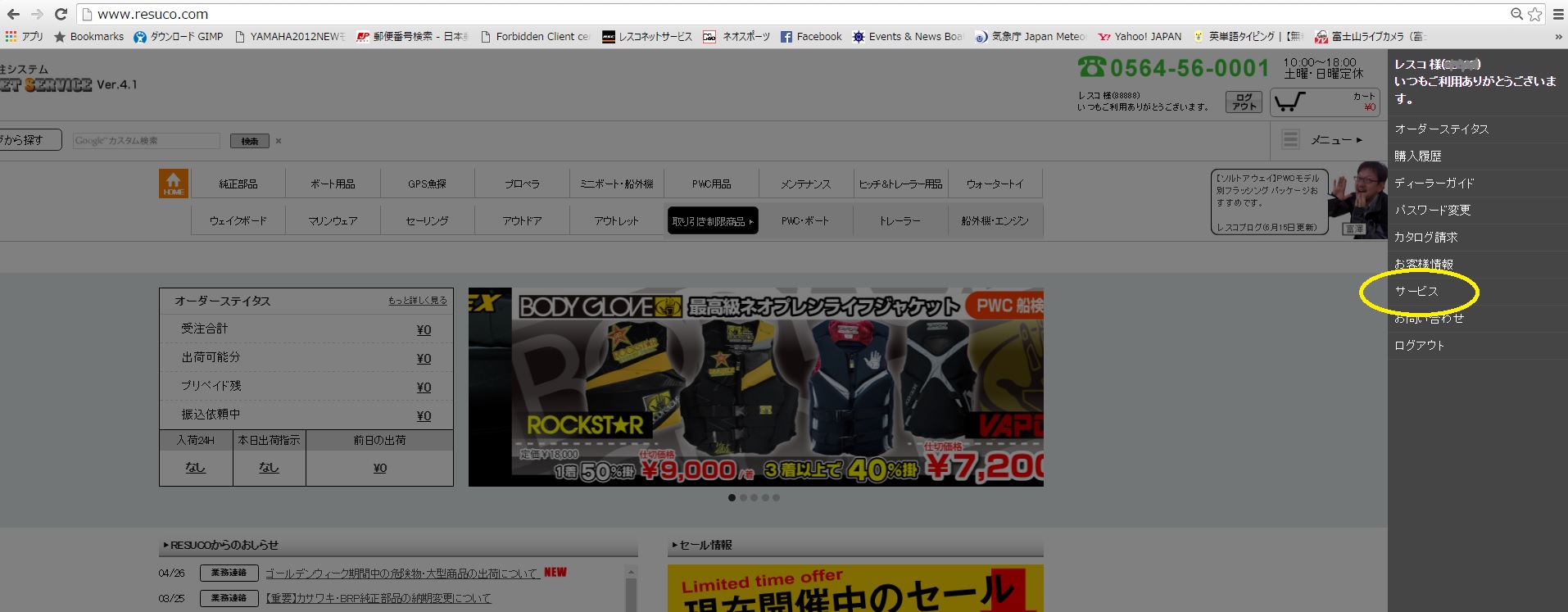Viewport: 1568px width, 612px height.
Task: Click the news list scrollbar
Action: [x=631, y=588]
